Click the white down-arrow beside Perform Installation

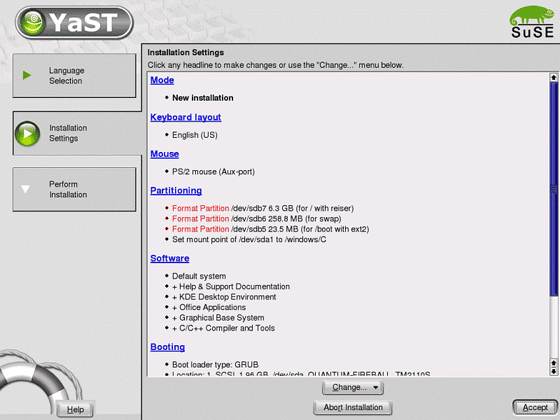click(x=25, y=189)
